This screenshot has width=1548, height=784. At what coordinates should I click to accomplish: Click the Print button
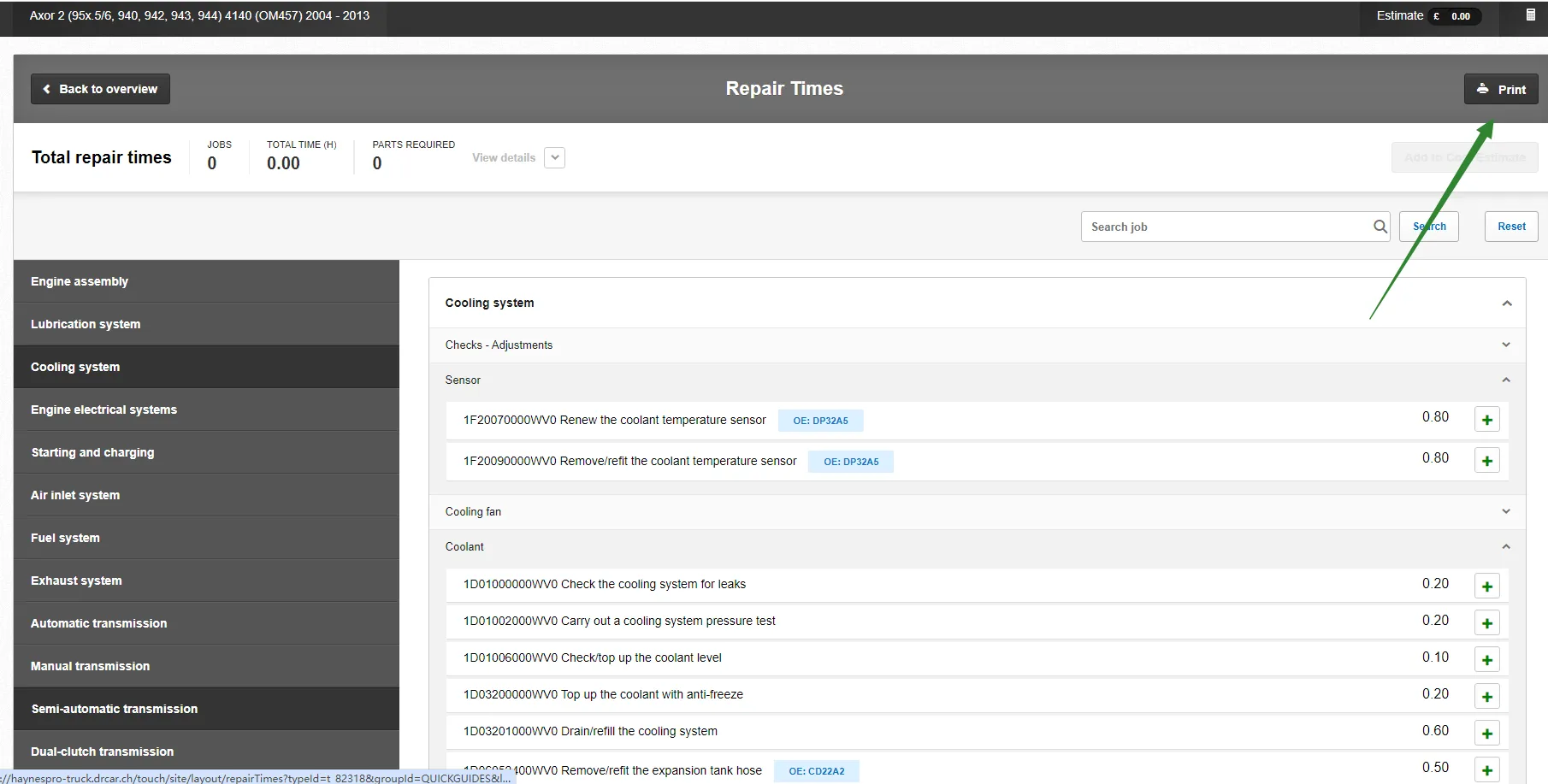click(1501, 89)
